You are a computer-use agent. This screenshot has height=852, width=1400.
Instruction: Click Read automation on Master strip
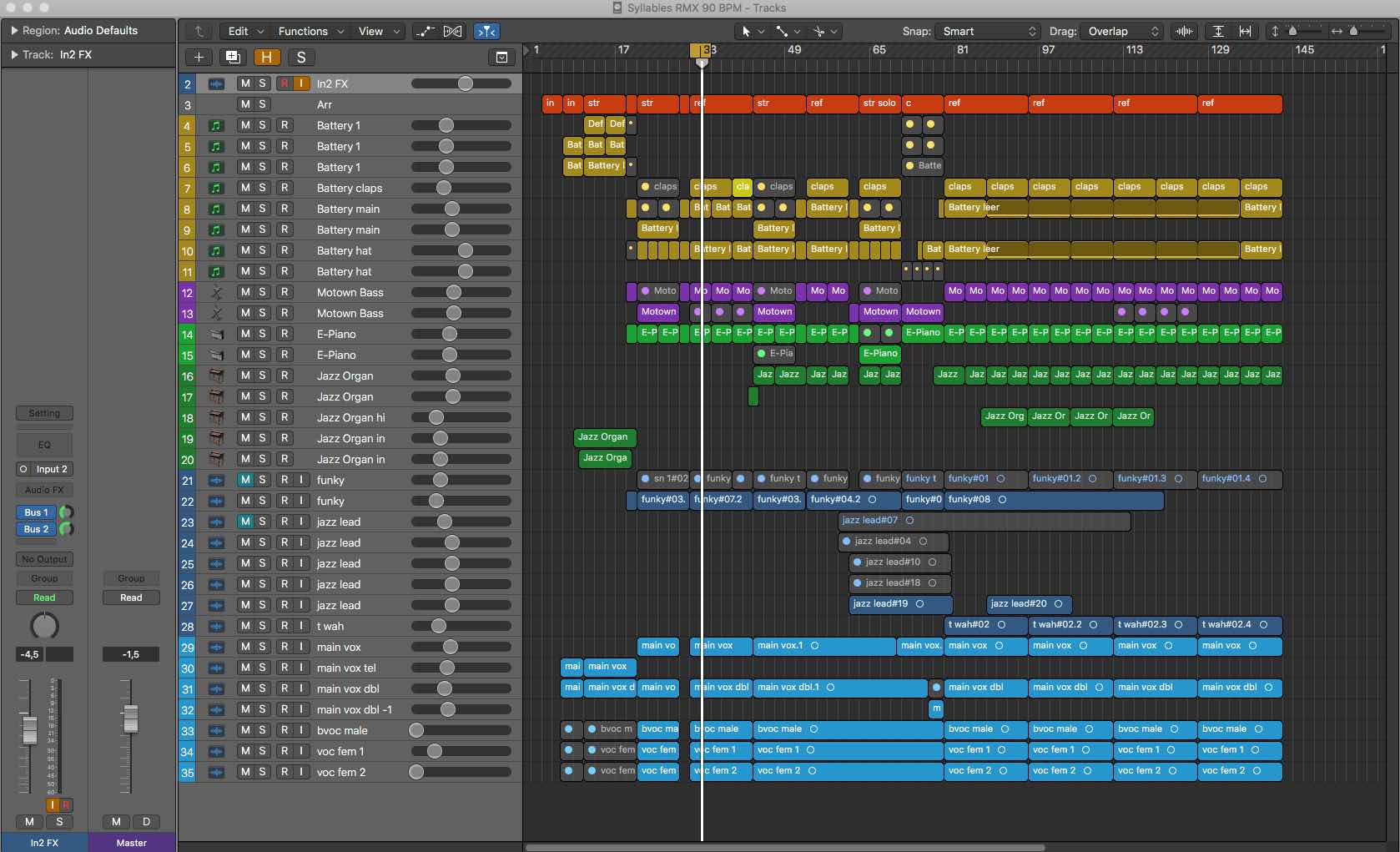131,597
